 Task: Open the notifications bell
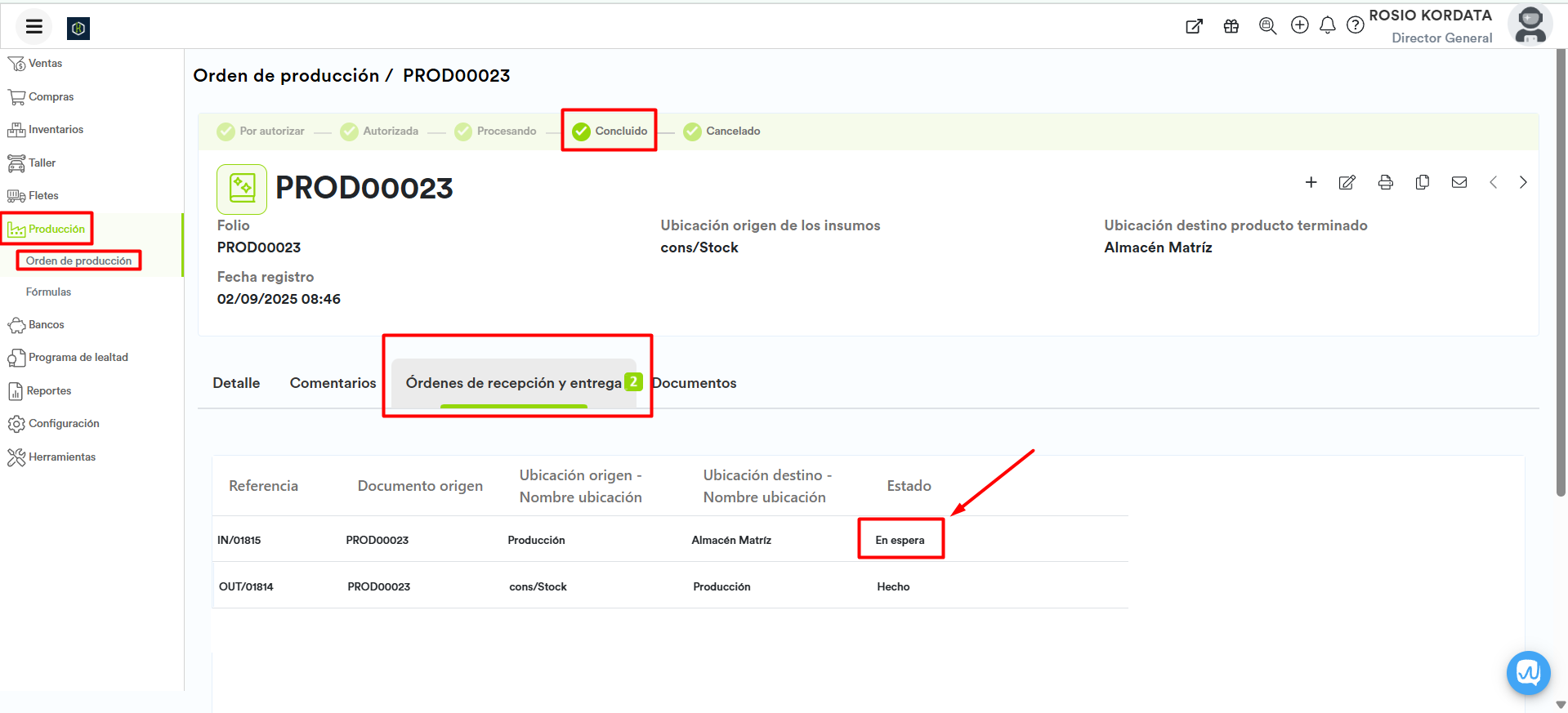(1327, 25)
